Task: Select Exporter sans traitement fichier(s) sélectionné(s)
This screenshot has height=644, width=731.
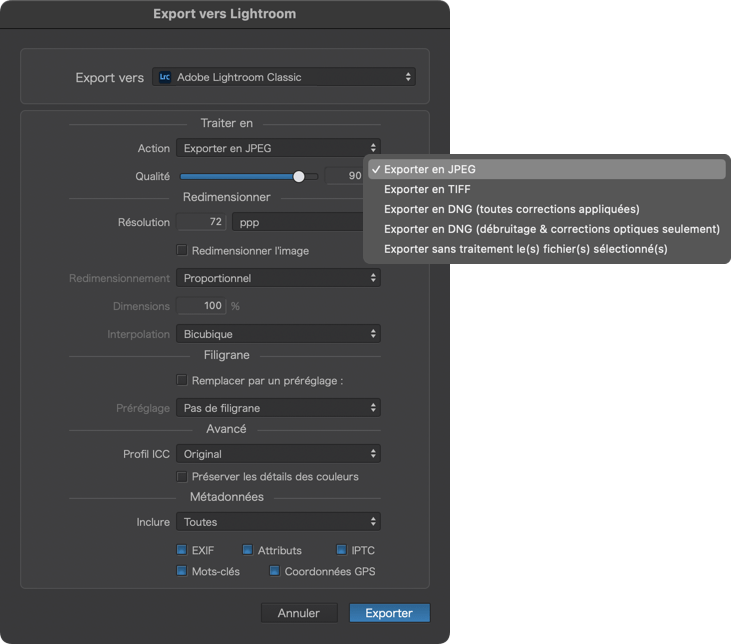Action: click(546, 249)
